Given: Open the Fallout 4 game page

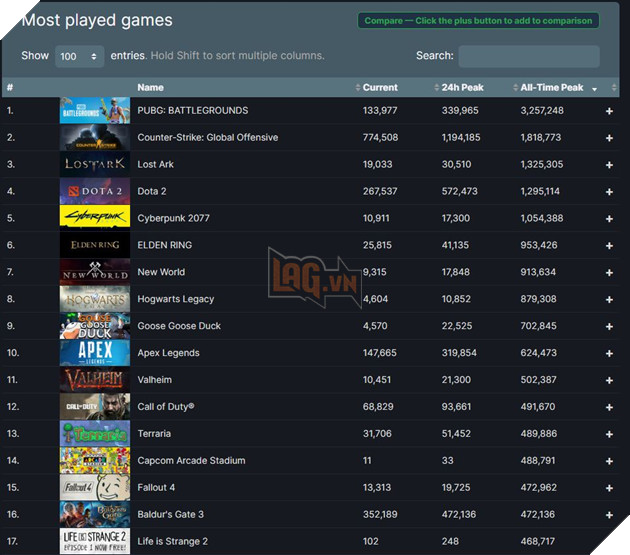Looking at the screenshot, I should coord(156,487).
